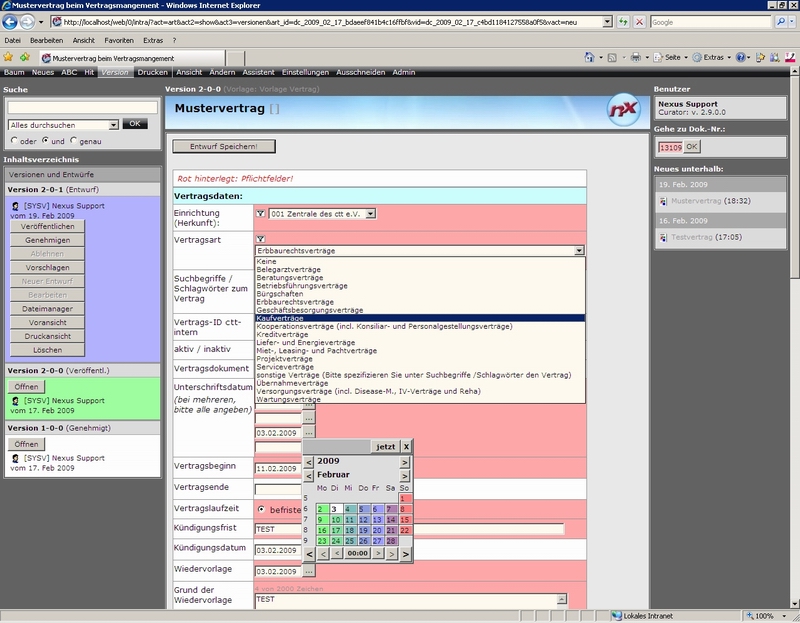Choose Kreditverträge in the Vertragsart list
Screen dimensions: 800x623
pyautogui.click(x=419, y=334)
